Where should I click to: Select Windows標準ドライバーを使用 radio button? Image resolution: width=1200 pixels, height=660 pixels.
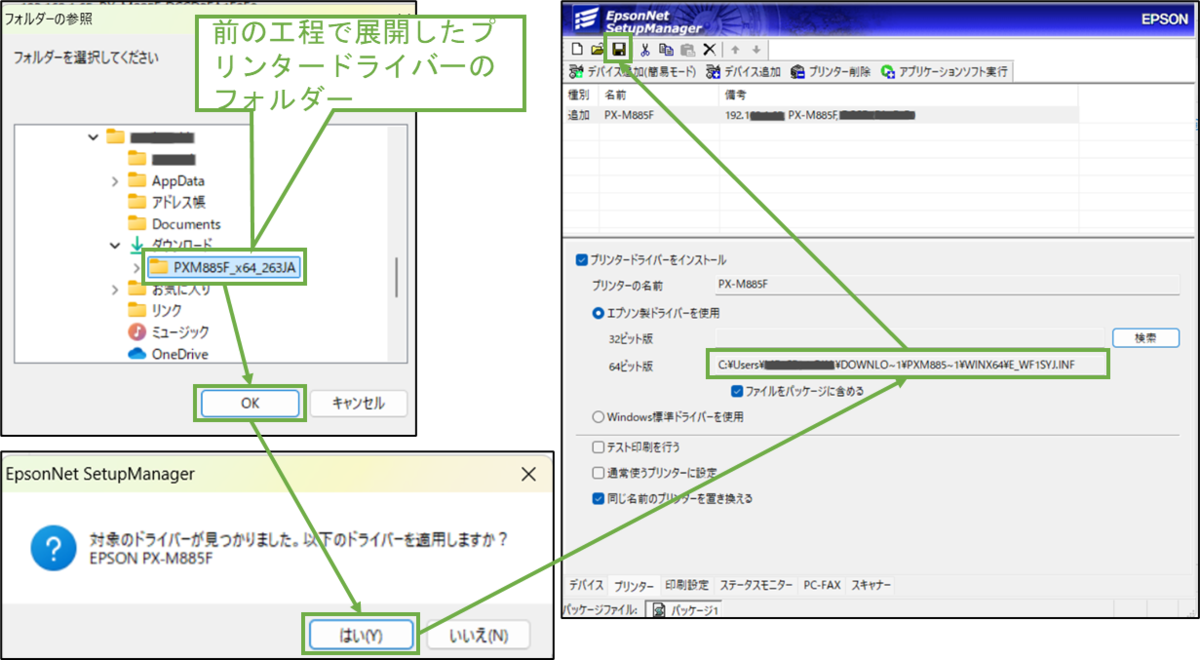coord(598,416)
